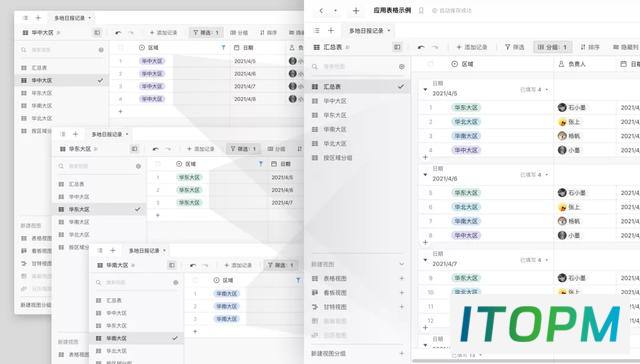
Task: Collapse the 2021/4/6 date group
Action: [x=425, y=175]
